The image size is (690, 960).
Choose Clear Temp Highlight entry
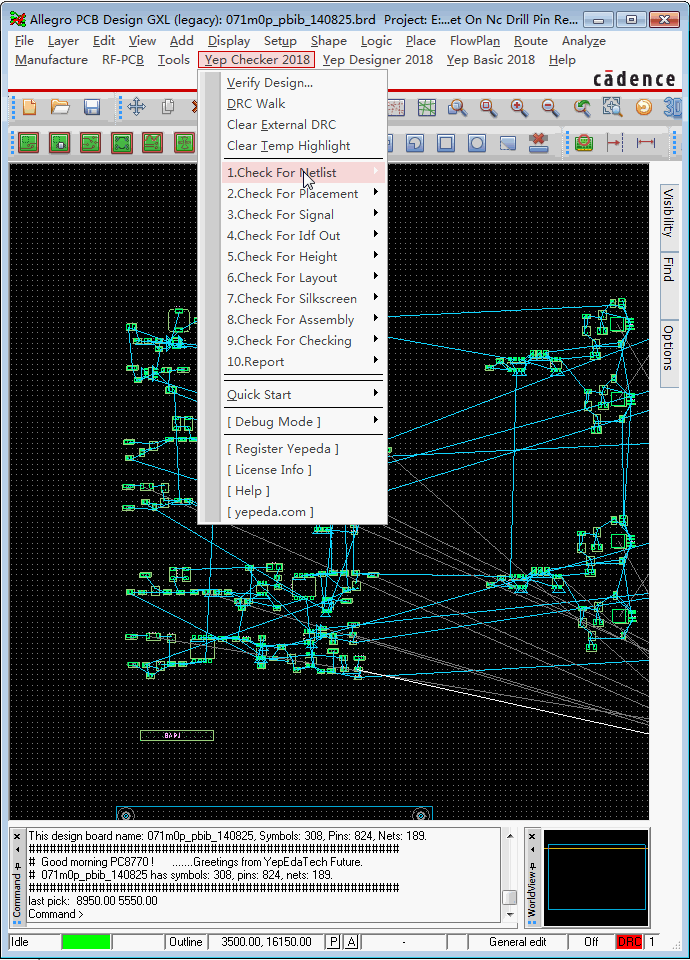[x=304, y=146]
